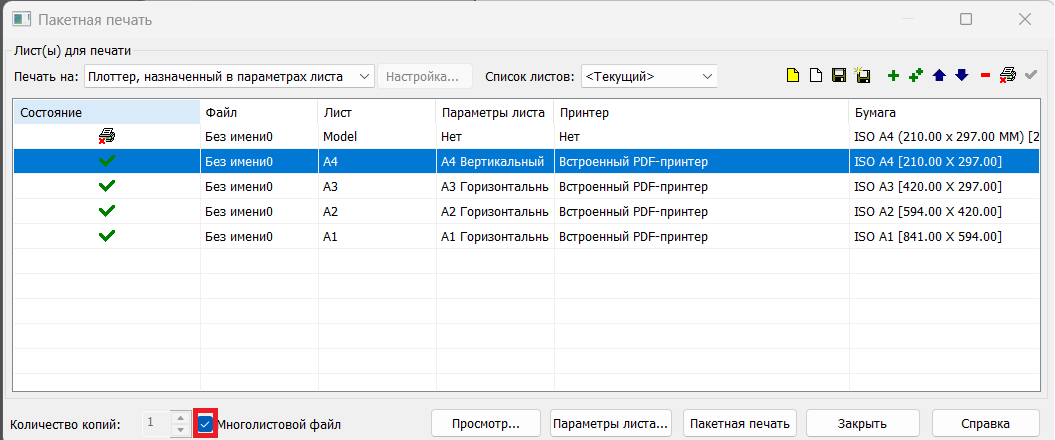The width and height of the screenshot is (1055, 440).
Task: Save the sheet list with floppy icon
Action: point(840,76)
